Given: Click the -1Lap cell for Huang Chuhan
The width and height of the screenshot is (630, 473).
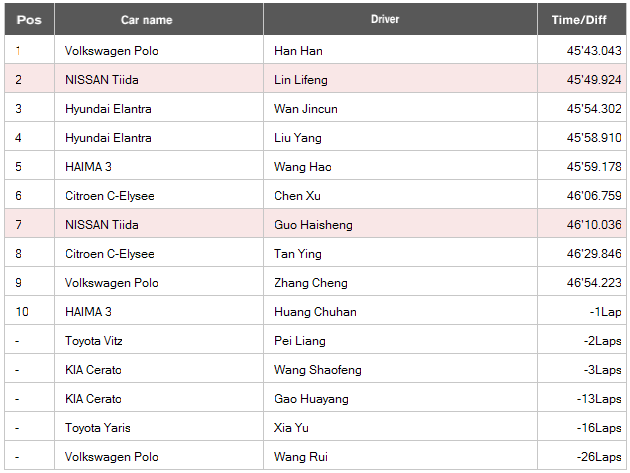Looking at the screenshot, I should point(605,312).
